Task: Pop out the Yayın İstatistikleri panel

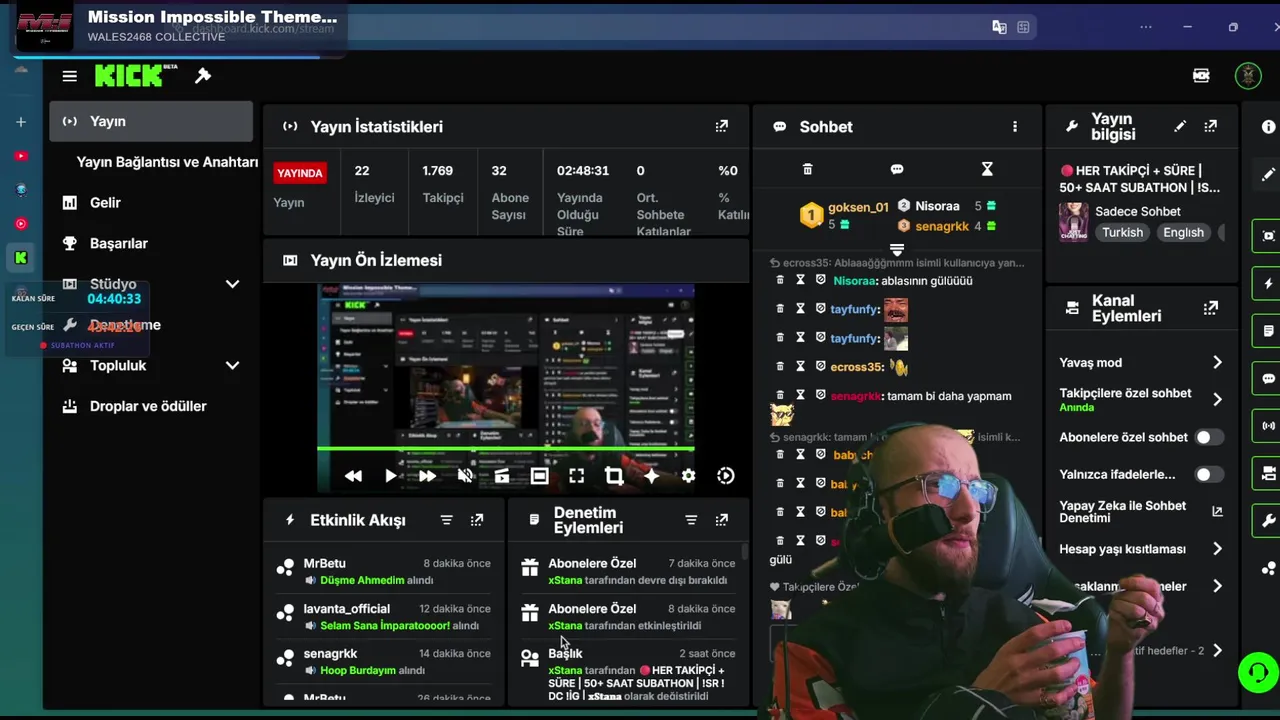Action: (x=722, y=126)
